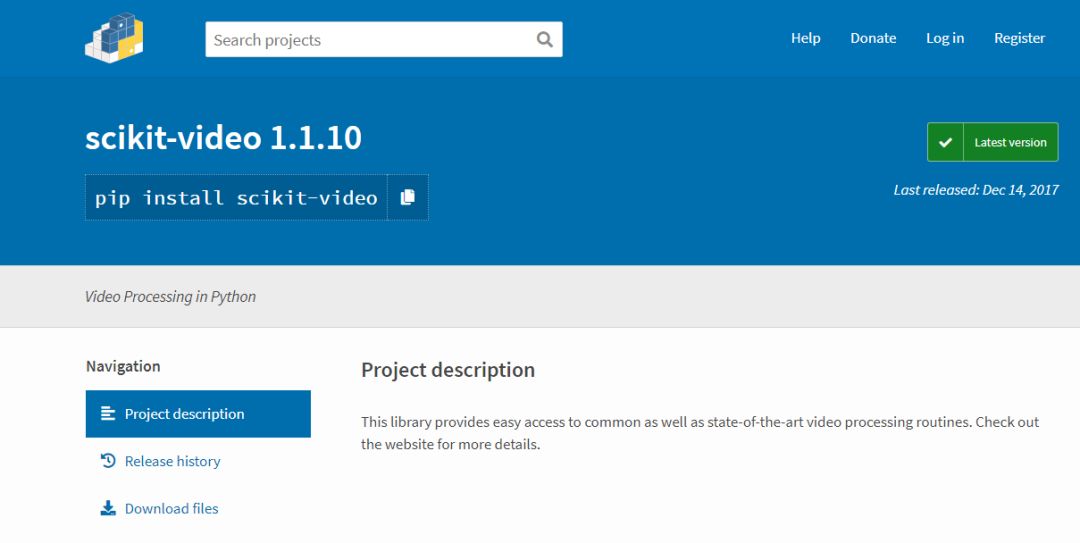Open the Donate page

pos(873,38)
